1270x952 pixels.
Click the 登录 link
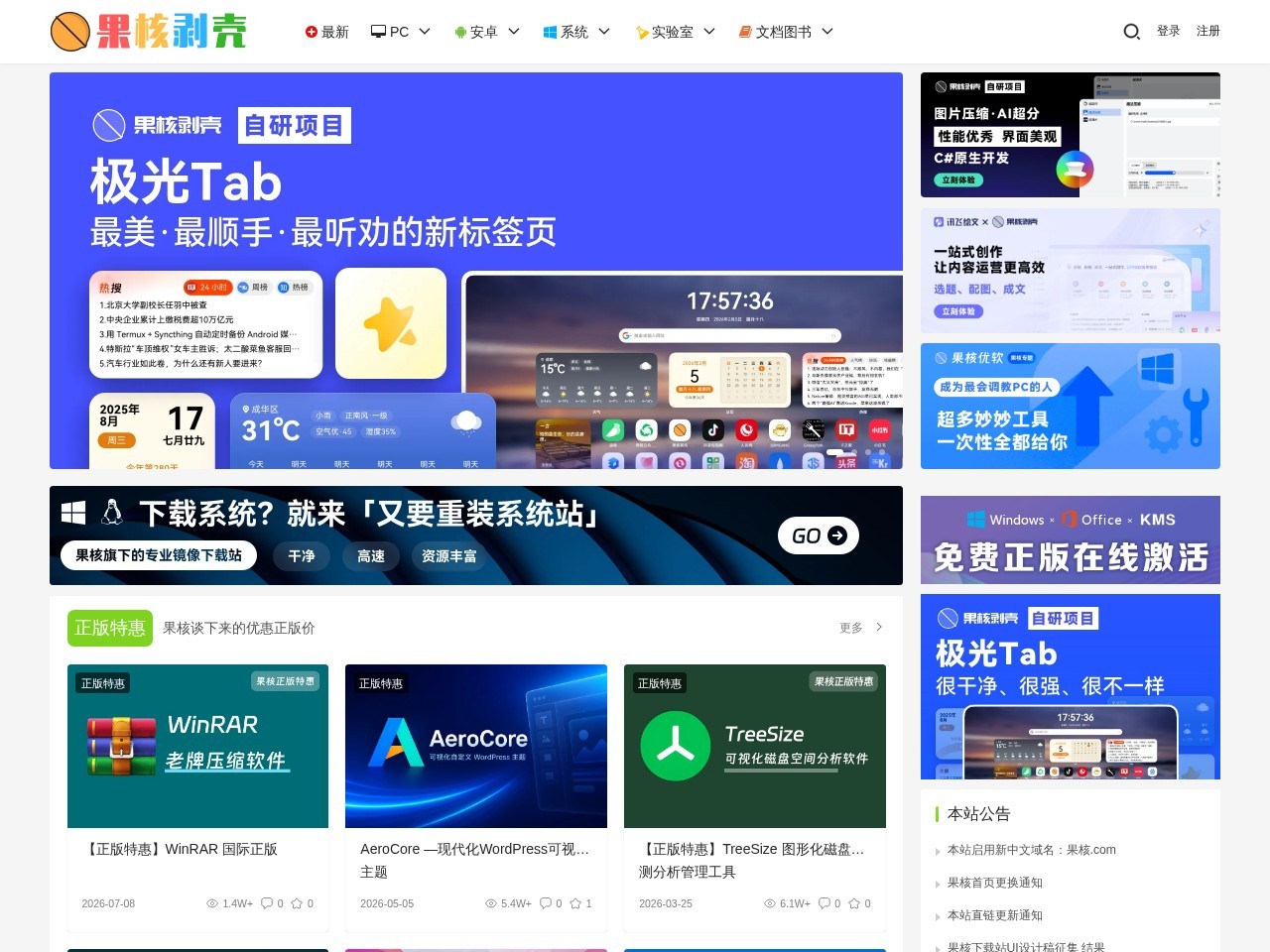1169,31
